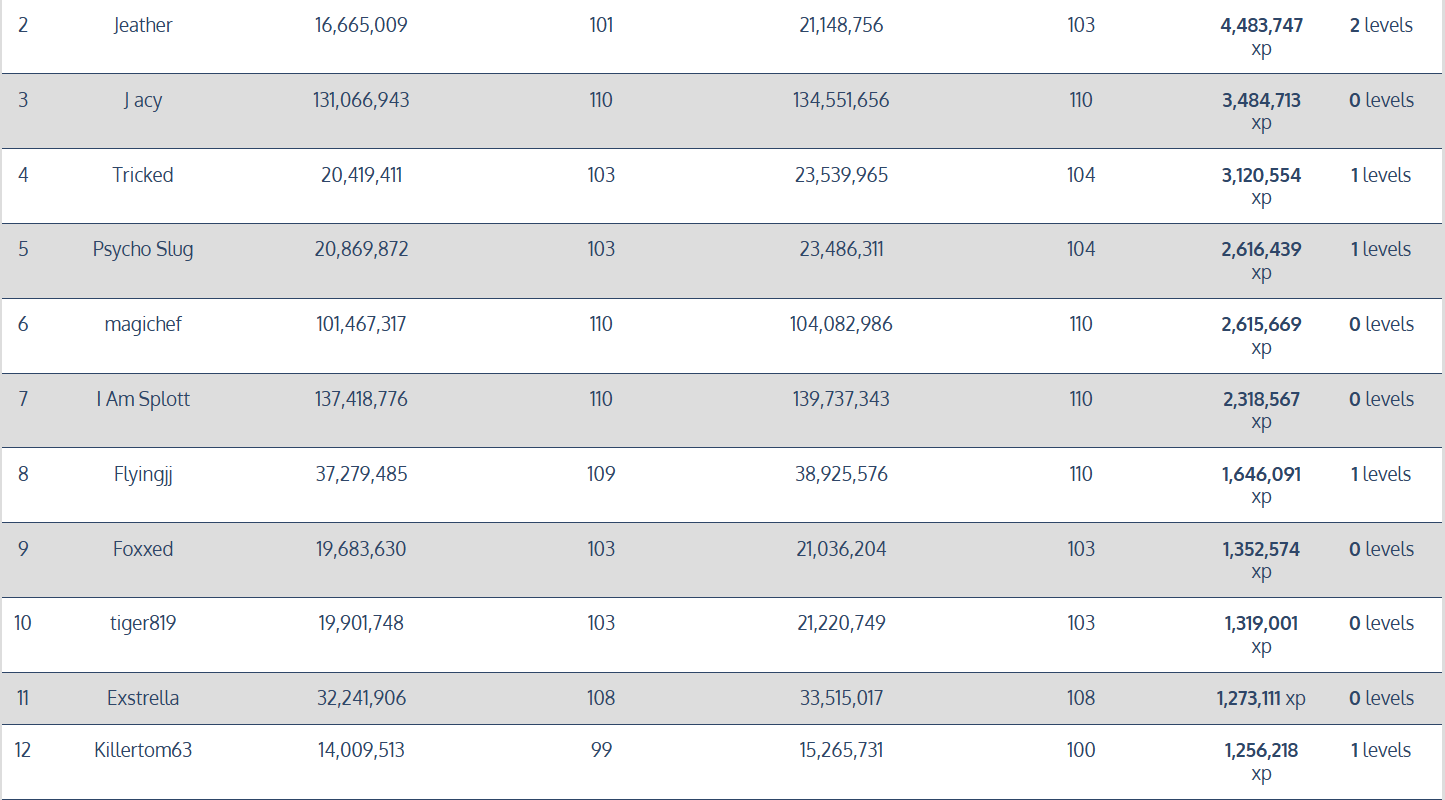Click the player name Foxxed
This screenshot has width=1445, height=800.
click(x=143, y=550)
